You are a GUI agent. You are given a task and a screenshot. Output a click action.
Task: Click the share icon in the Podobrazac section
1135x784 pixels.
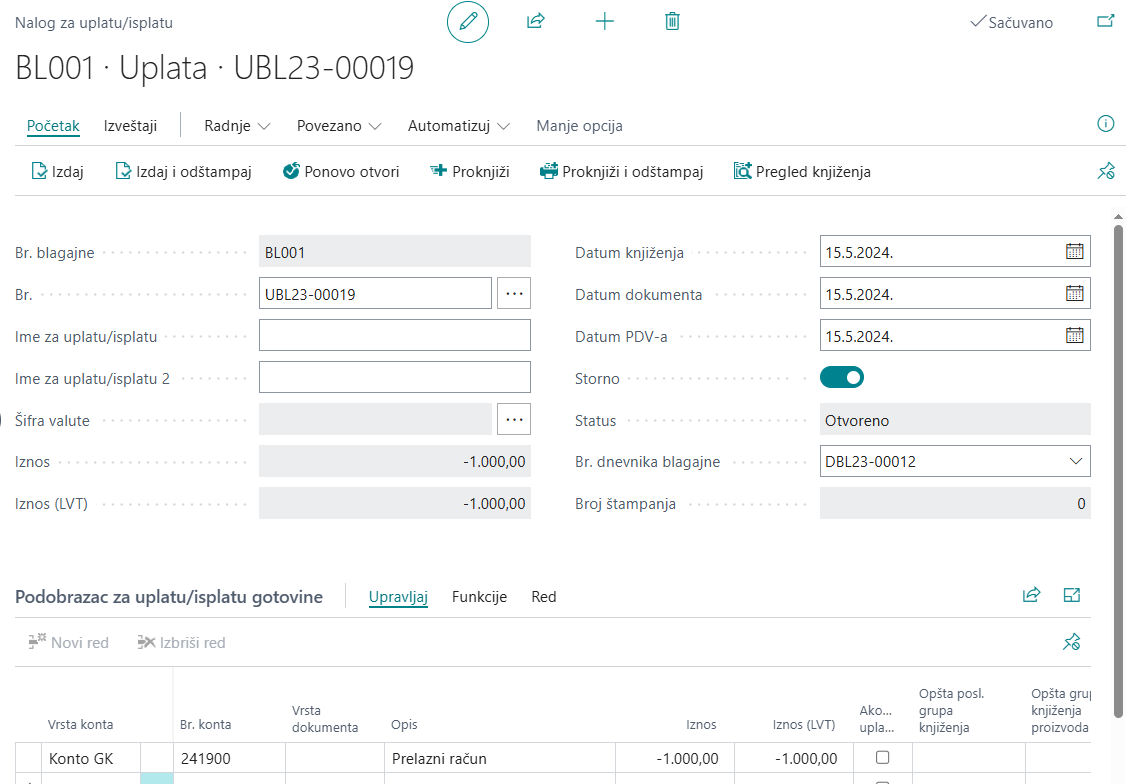coord(1031,595)
